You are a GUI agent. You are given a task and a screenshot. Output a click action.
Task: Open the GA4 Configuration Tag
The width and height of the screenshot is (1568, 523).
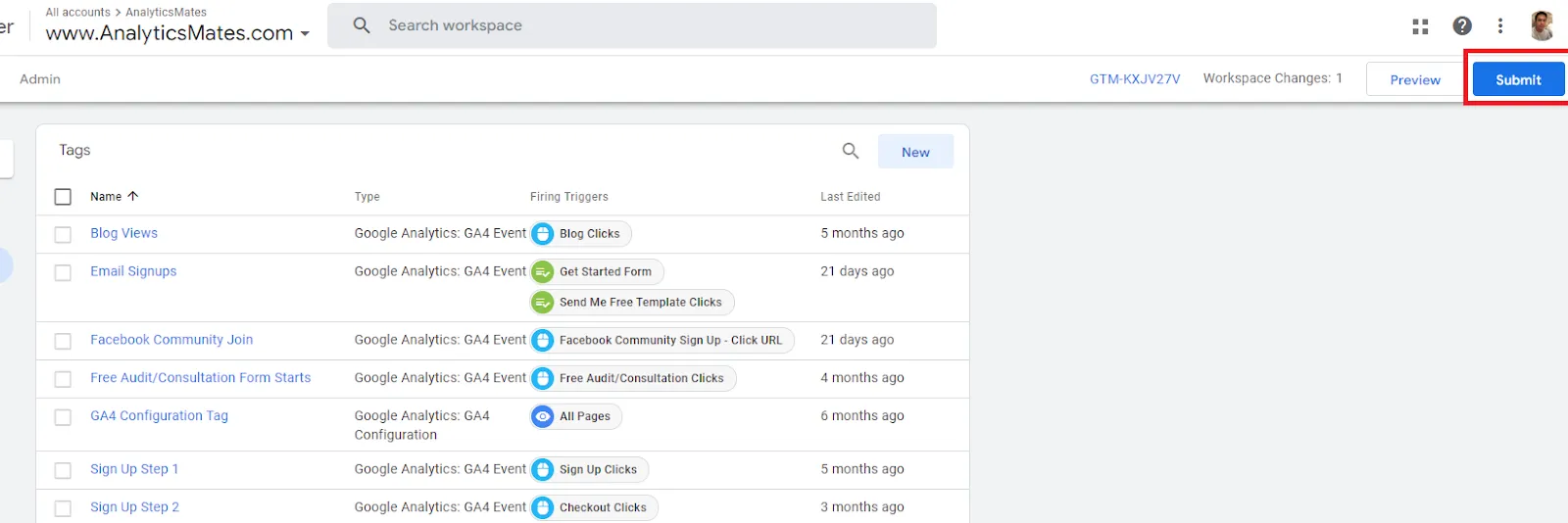point(159,415)
